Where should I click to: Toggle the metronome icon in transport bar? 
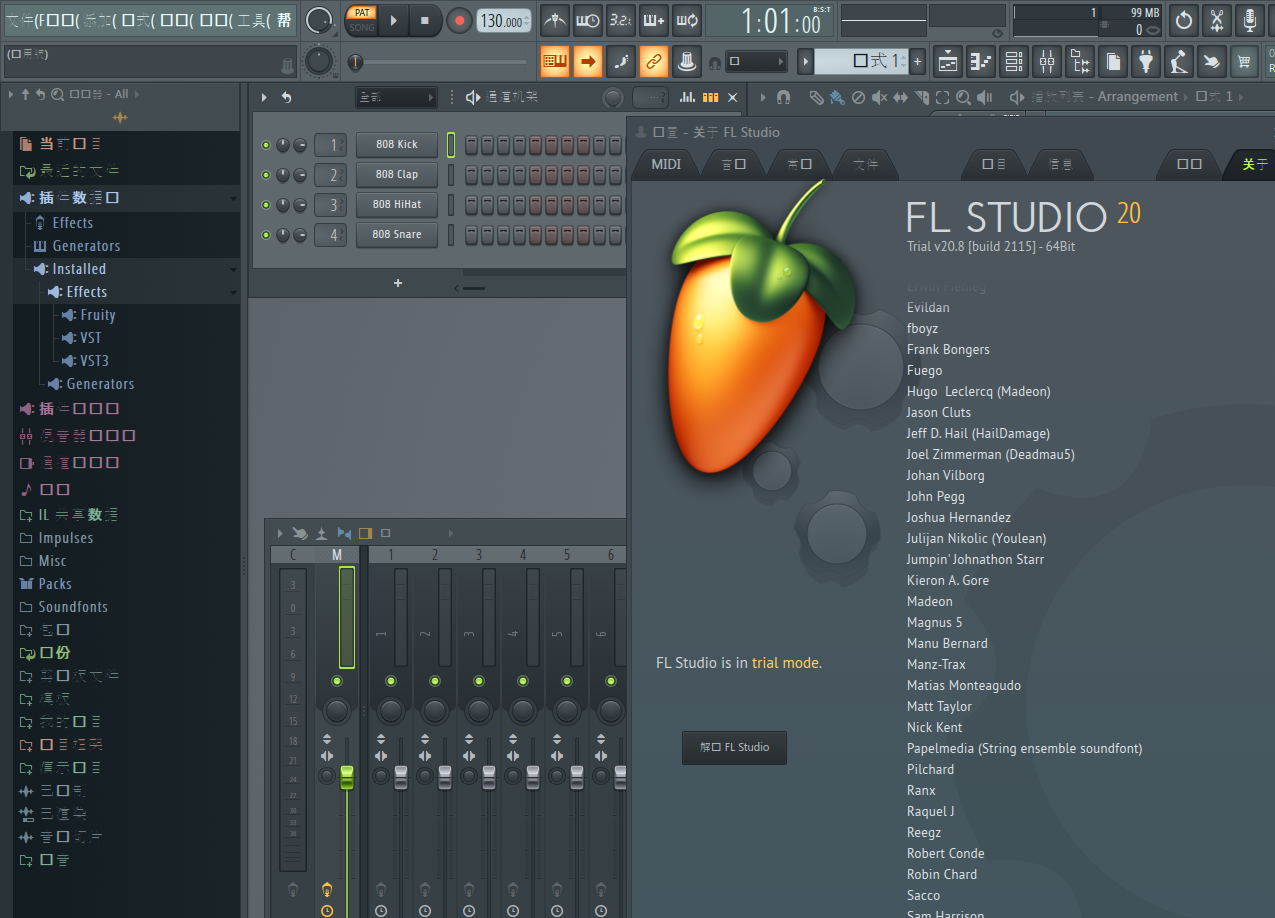pyautogui.click(x=555, y=20)
